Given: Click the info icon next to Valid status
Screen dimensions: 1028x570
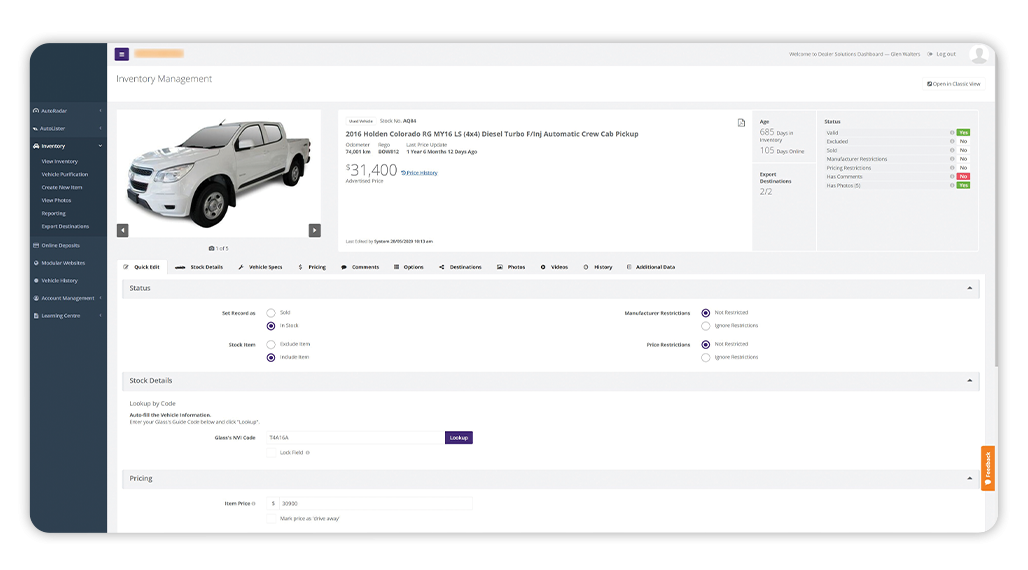Looking at the screenshot, I should (x=952, y=132).
